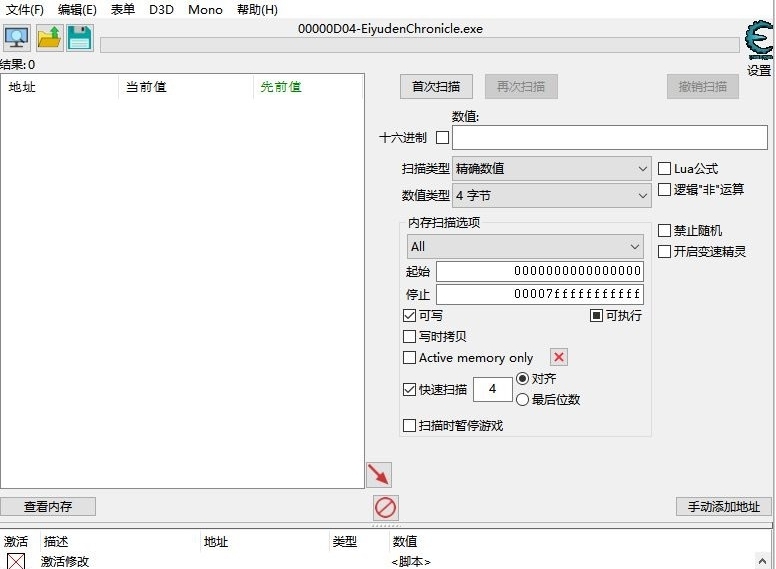Screen dimensions: 776x569
Task: Click red X beside Active memory only
Action: point(559,357)
